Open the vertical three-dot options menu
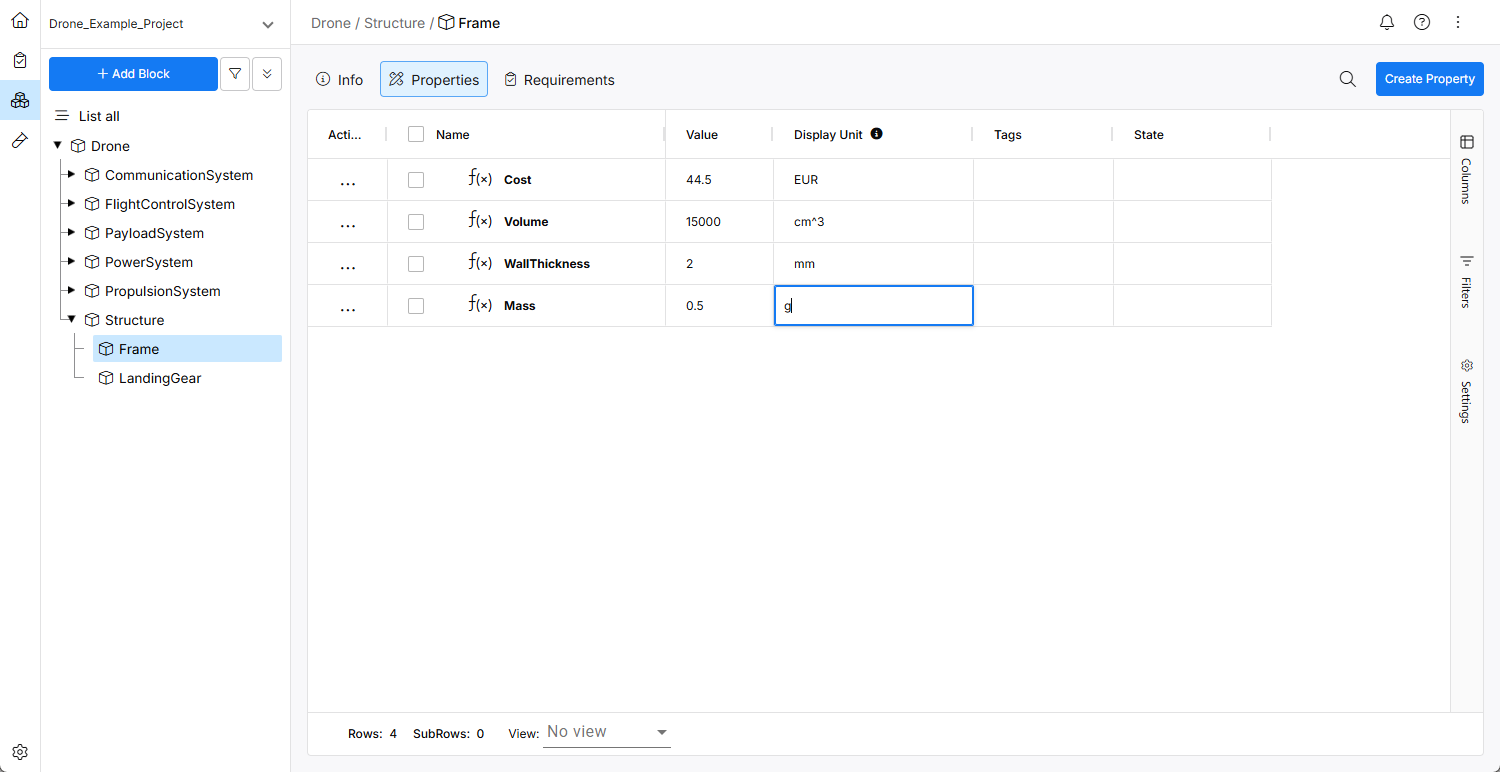1500x772 pixels. click(x=1458, y=22)
